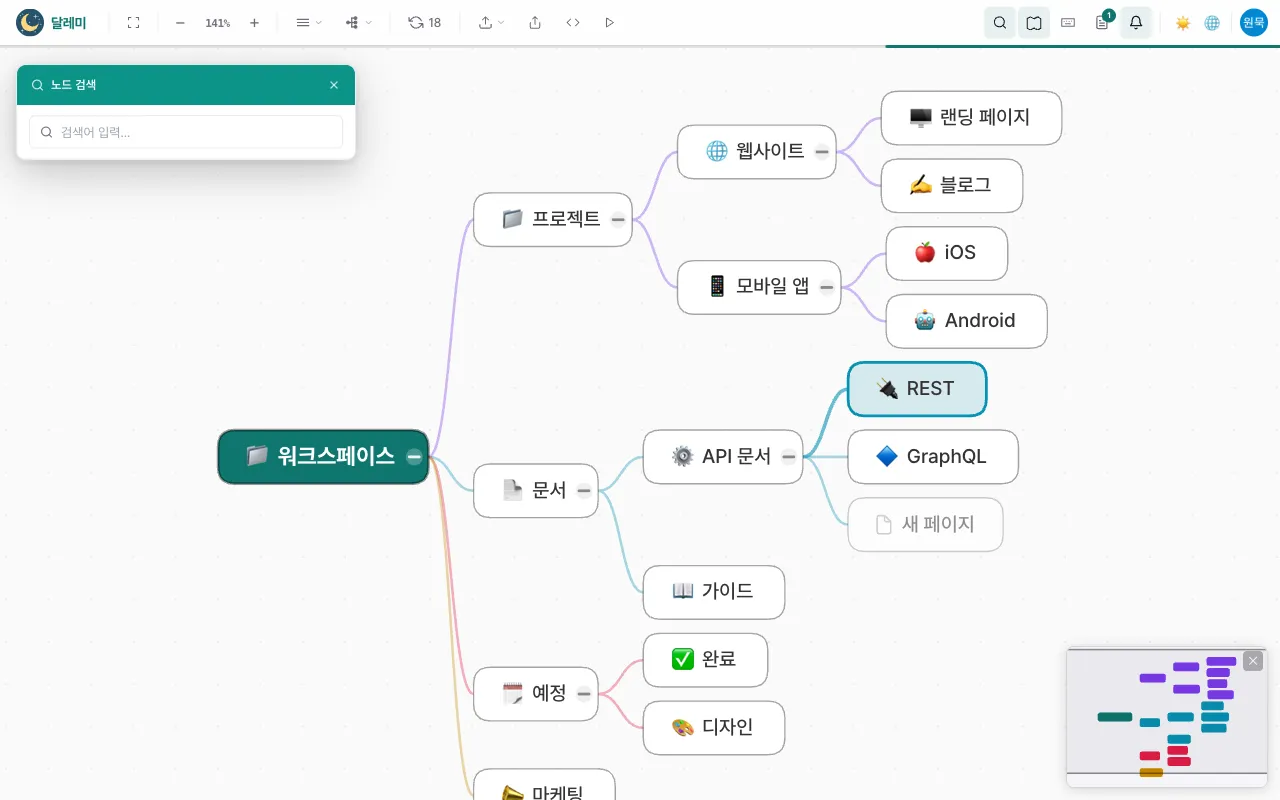Open keyboard shortcuts icon
This screenshot has width=1280, height=800.
point(1068,22)
